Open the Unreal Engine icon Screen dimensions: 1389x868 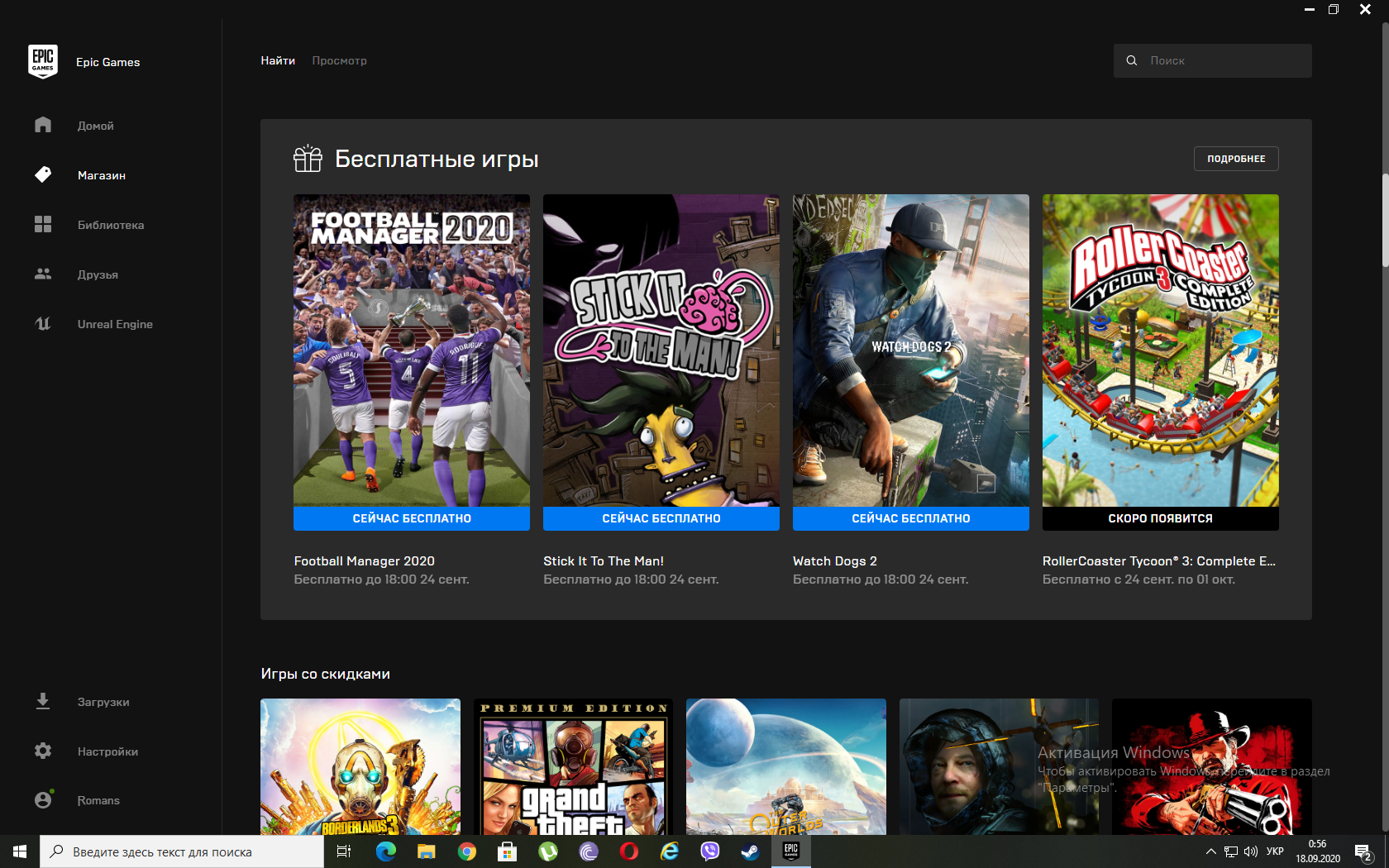click(43, 323)
